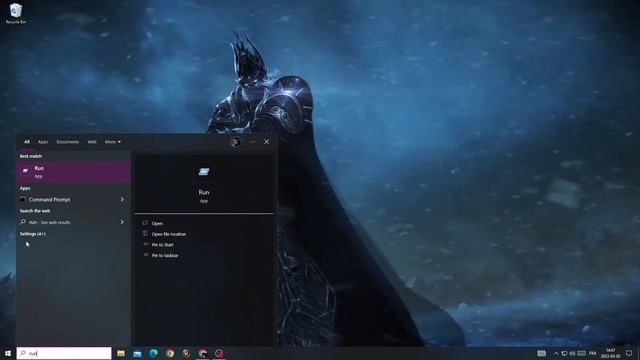Image resolution: width=640 pixels, height=360 pixels.
Task: Switch to the Apps search tab
Action: coord(43,142)
